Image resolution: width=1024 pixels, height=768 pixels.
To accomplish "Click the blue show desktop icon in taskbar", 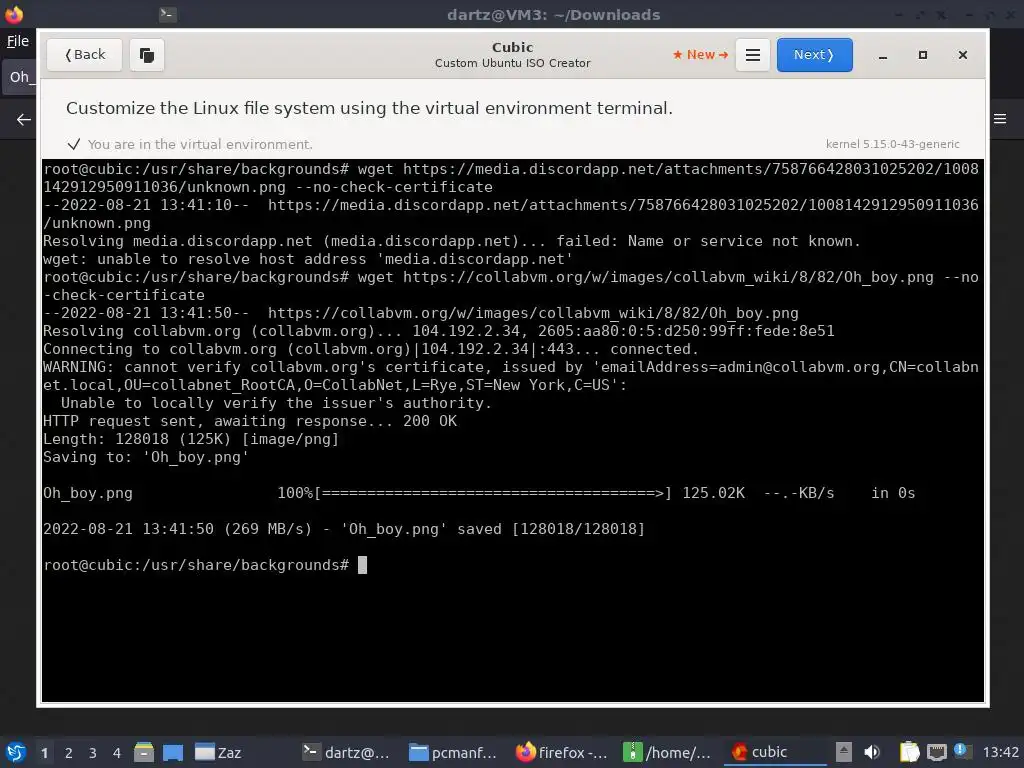I will 173,752.
